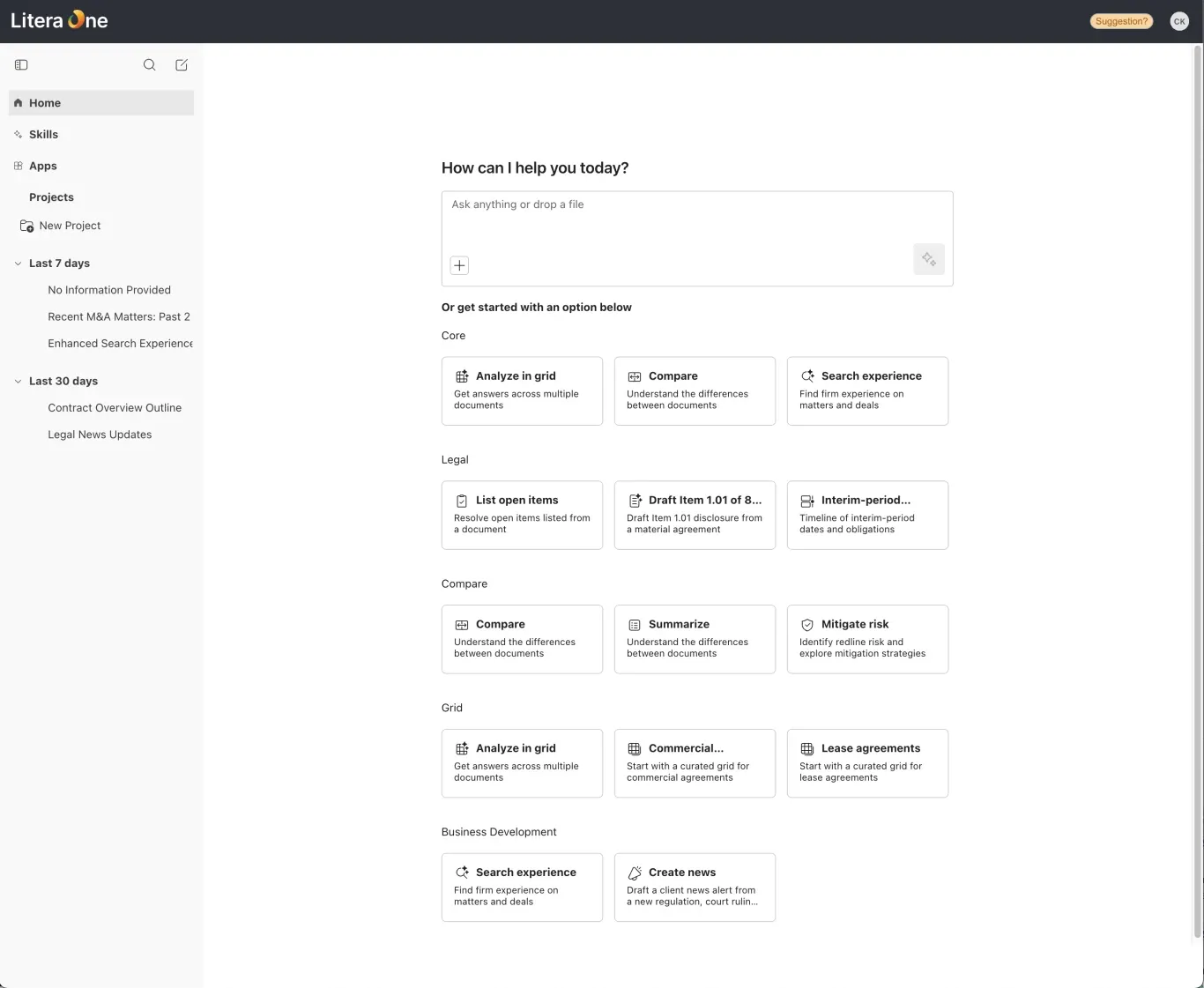Start a new chat with compose icon
The image size is (1204, 988).
[182, 64]
